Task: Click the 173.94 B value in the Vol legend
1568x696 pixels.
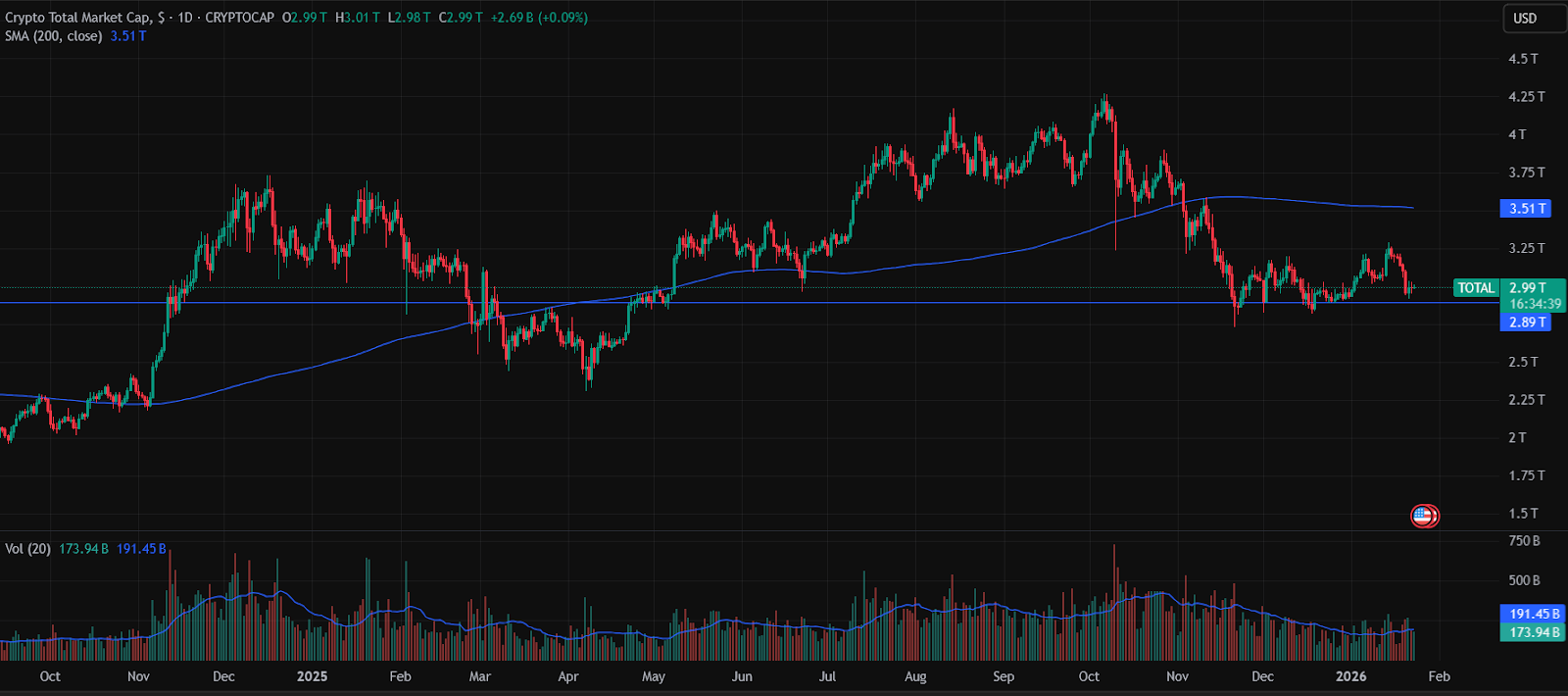Action: point(84,549)
